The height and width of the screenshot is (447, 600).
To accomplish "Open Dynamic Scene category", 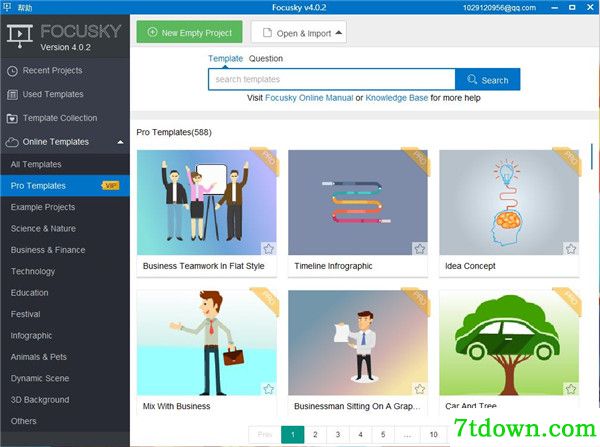I will [65, 378].
